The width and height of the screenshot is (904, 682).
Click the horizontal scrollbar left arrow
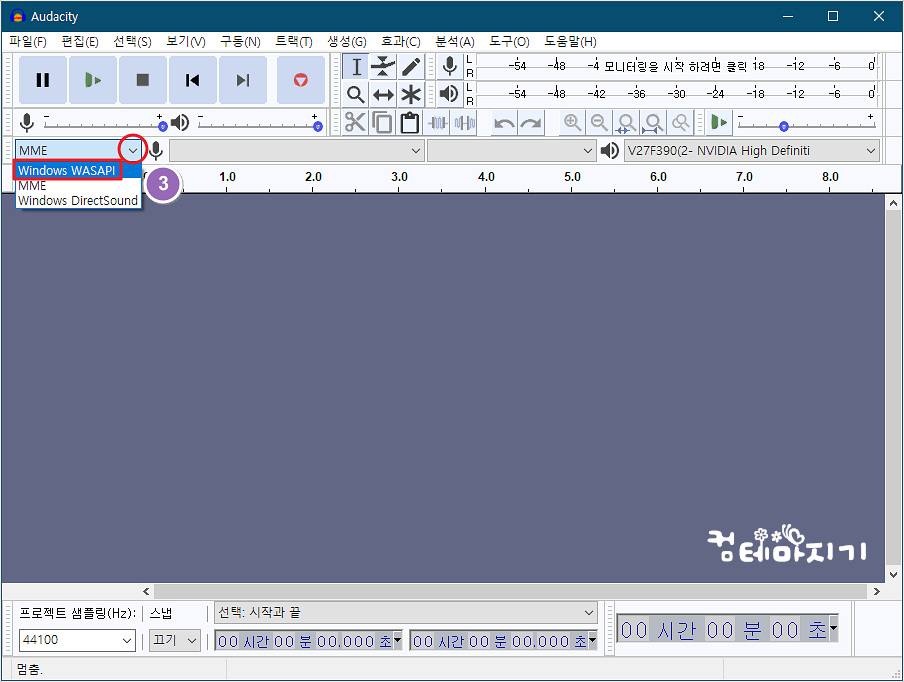click(x=146, y=591)
